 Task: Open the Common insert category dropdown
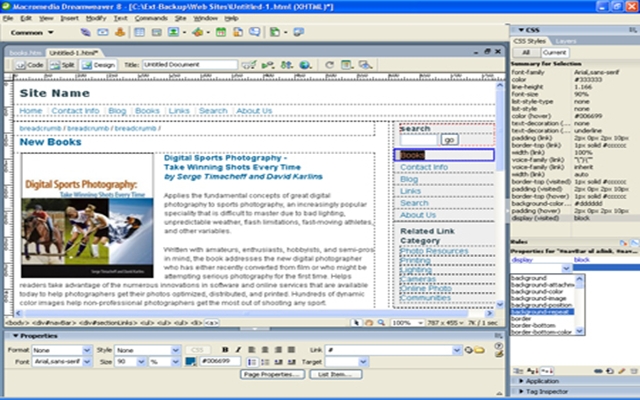coord(32,32)
